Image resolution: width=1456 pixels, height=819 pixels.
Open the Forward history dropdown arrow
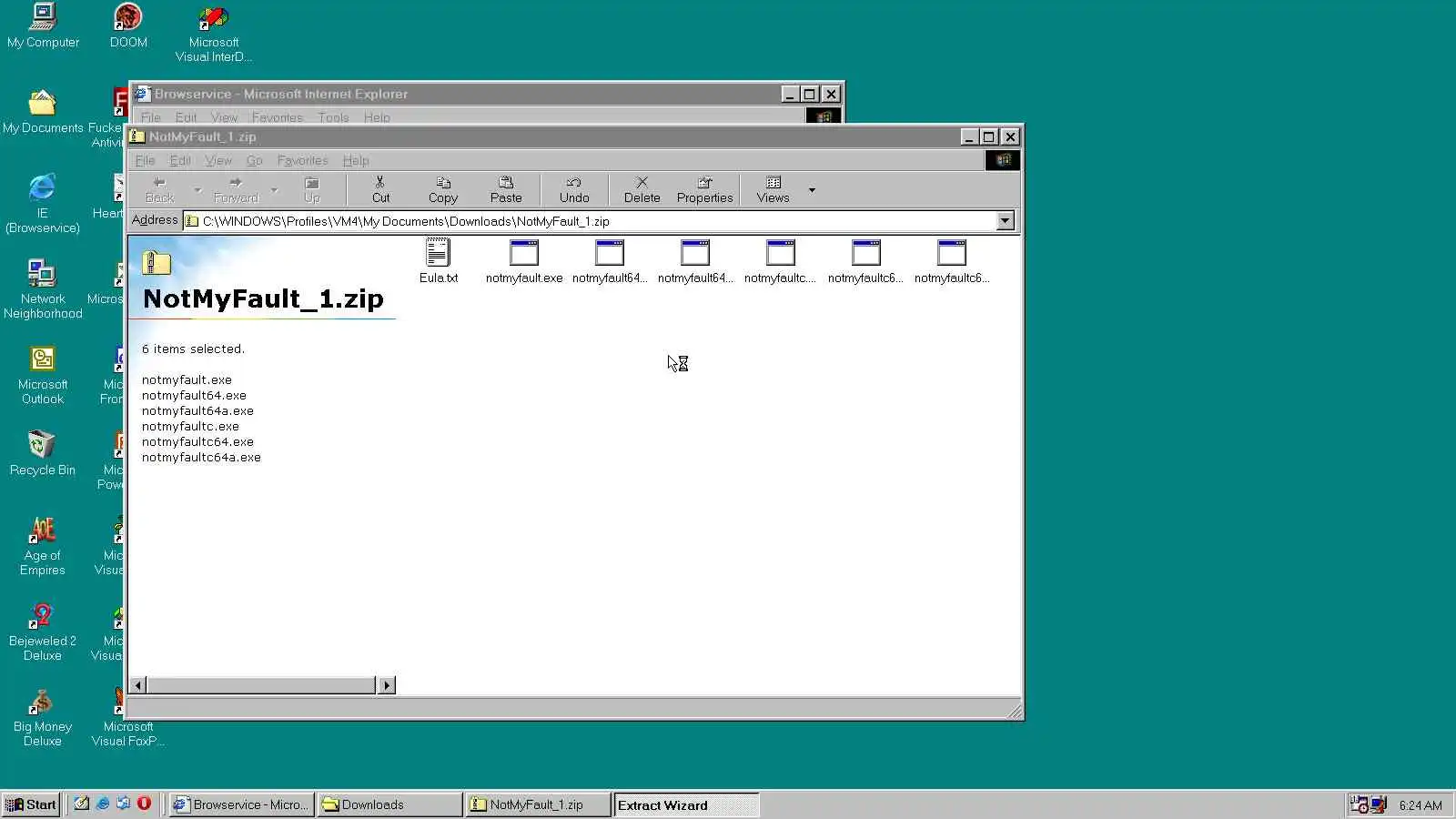tap(274, 189)
